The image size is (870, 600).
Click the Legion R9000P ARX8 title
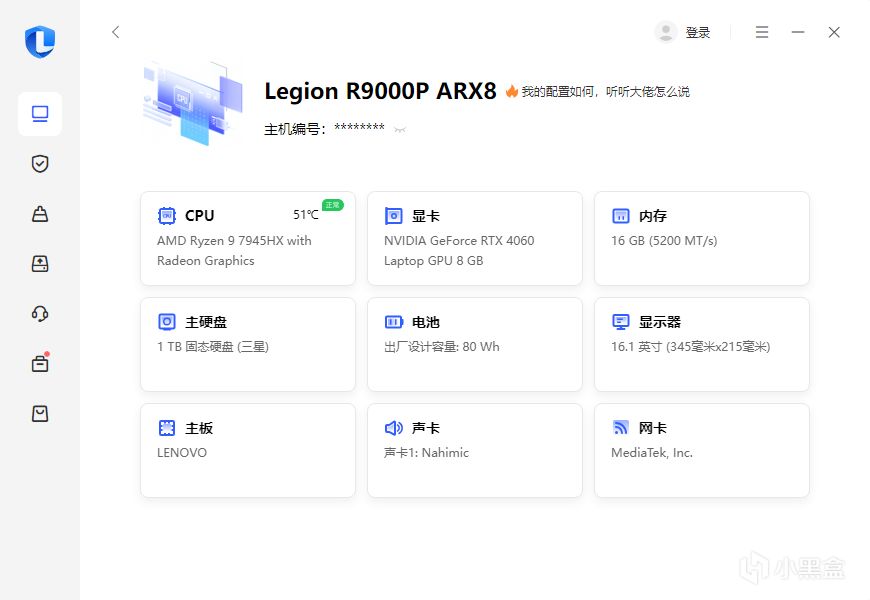point(380,91)
